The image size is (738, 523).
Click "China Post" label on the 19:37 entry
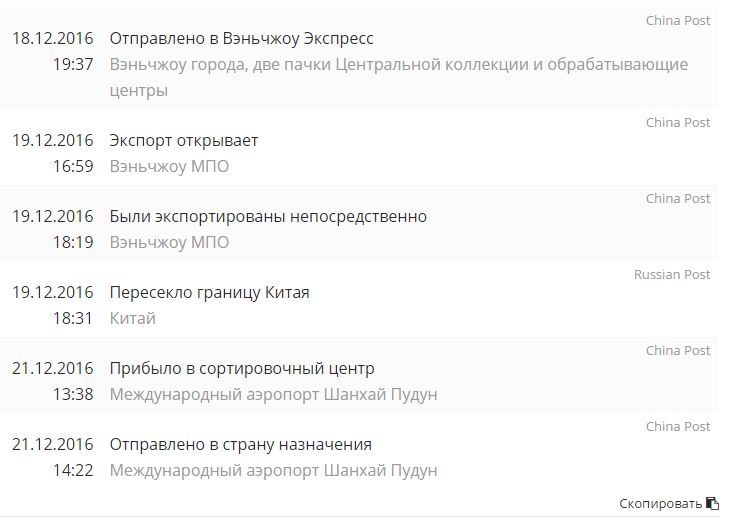(678, 20)
